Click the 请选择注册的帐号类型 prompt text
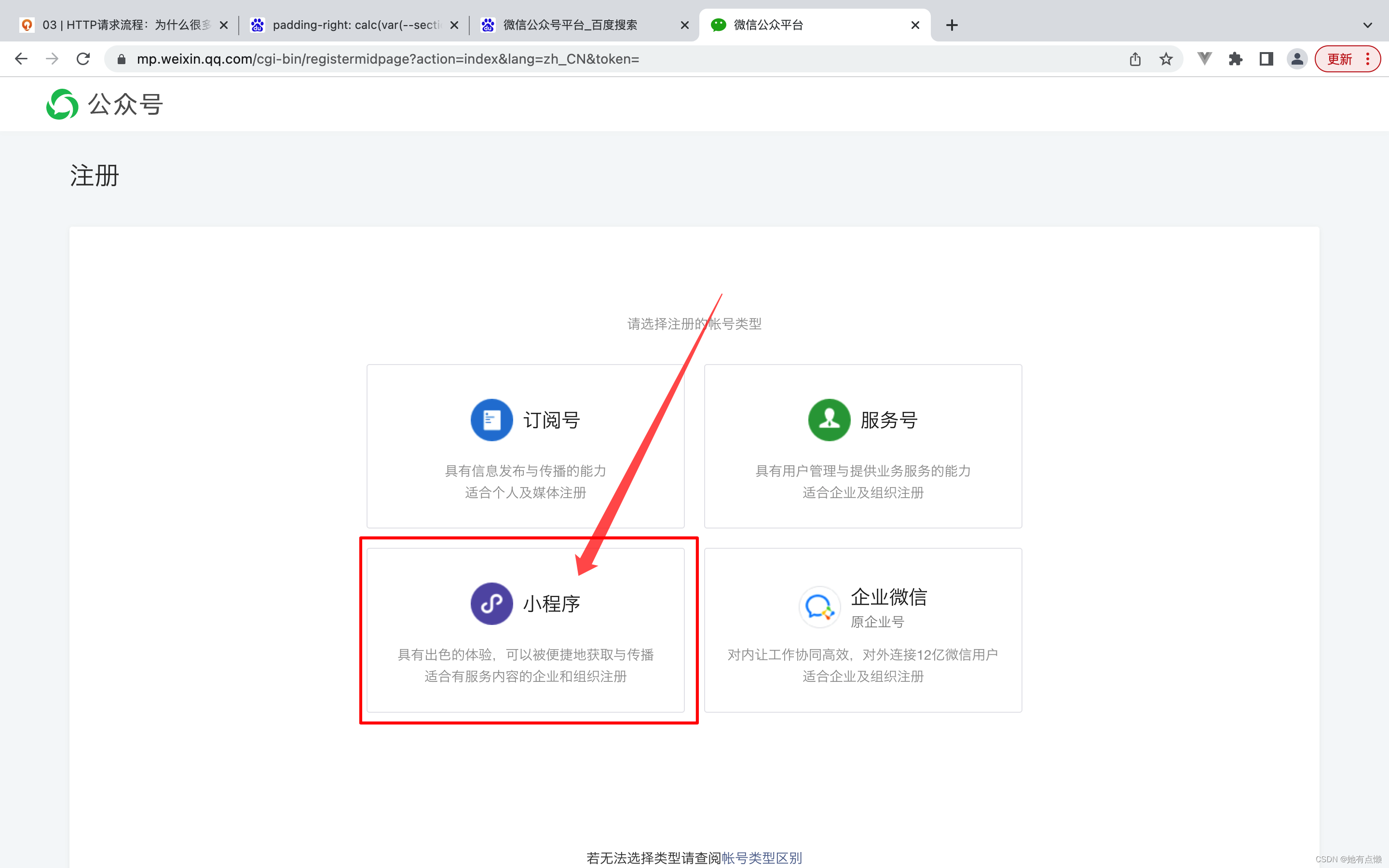Screen dimensions: 1389x868 694,324
